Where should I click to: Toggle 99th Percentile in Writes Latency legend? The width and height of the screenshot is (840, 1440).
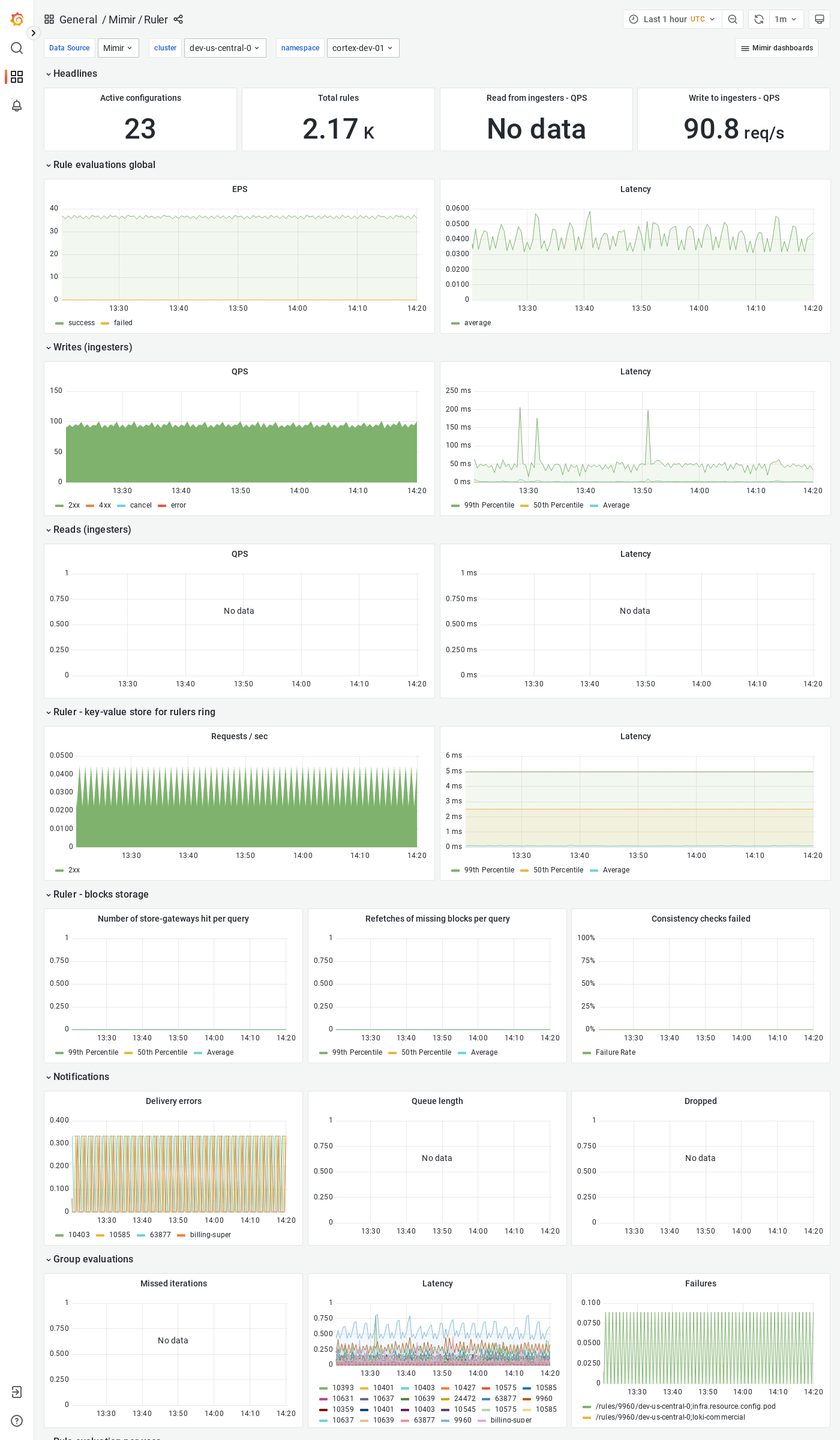pos(489,505)
